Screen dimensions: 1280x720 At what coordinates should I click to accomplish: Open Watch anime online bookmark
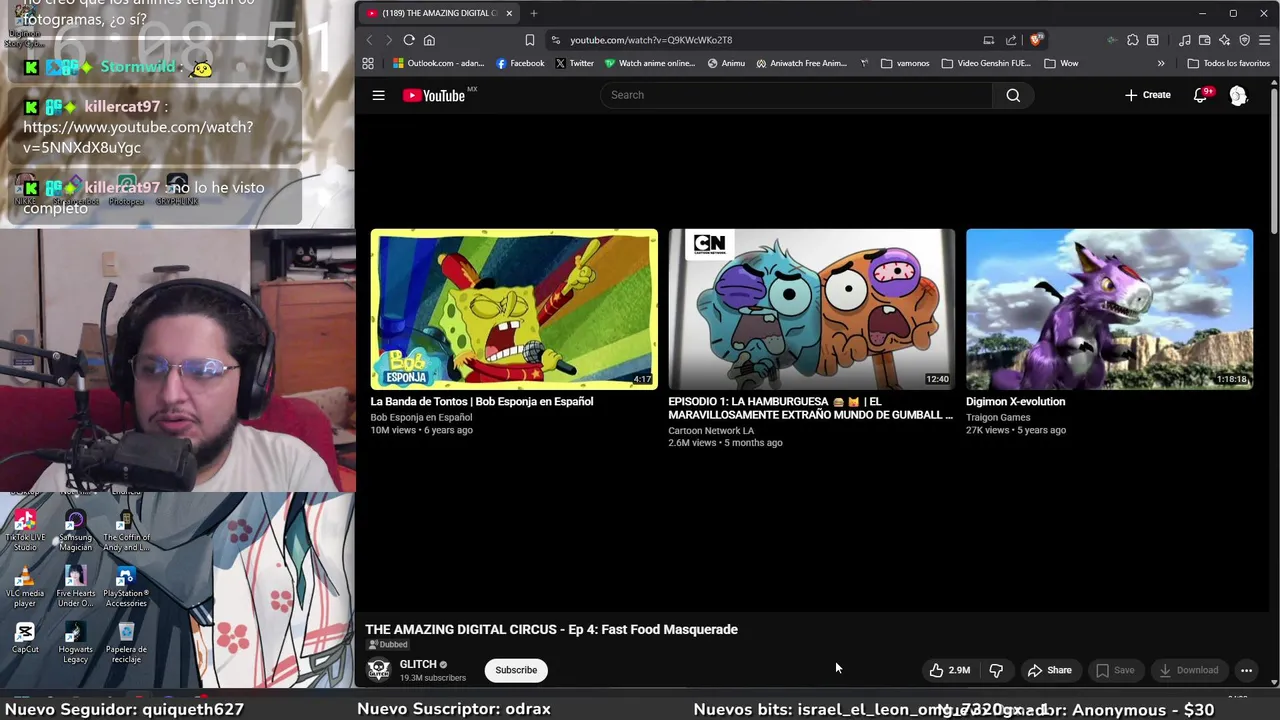coord(649,63)
